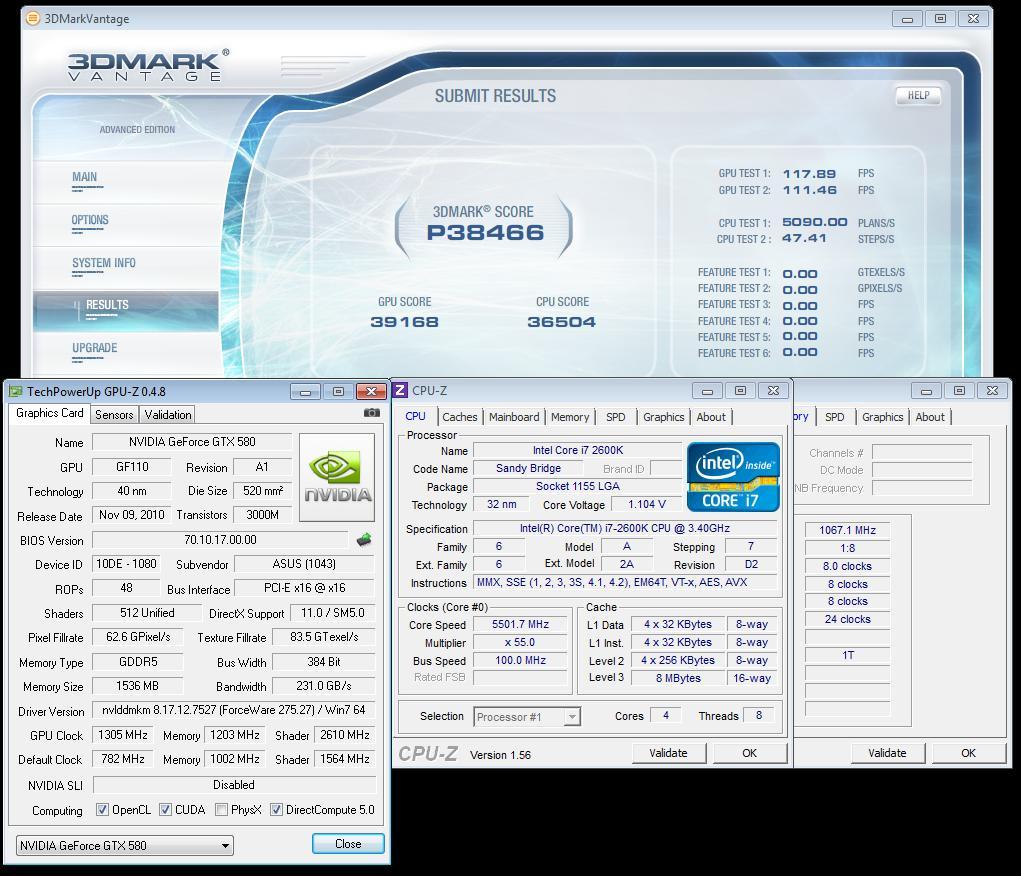The height and width of the screenshot is (876, 1021).
Task: Click the Specification field in CPU-Z
Action: tap(625, 528)
